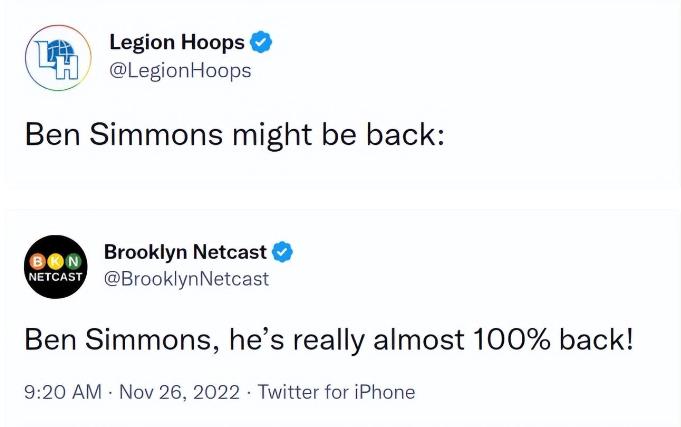Viewport: 681px width, 427px height.
Task: Visit the @BrooklynNetcast handle link
Action: (186, 279)
